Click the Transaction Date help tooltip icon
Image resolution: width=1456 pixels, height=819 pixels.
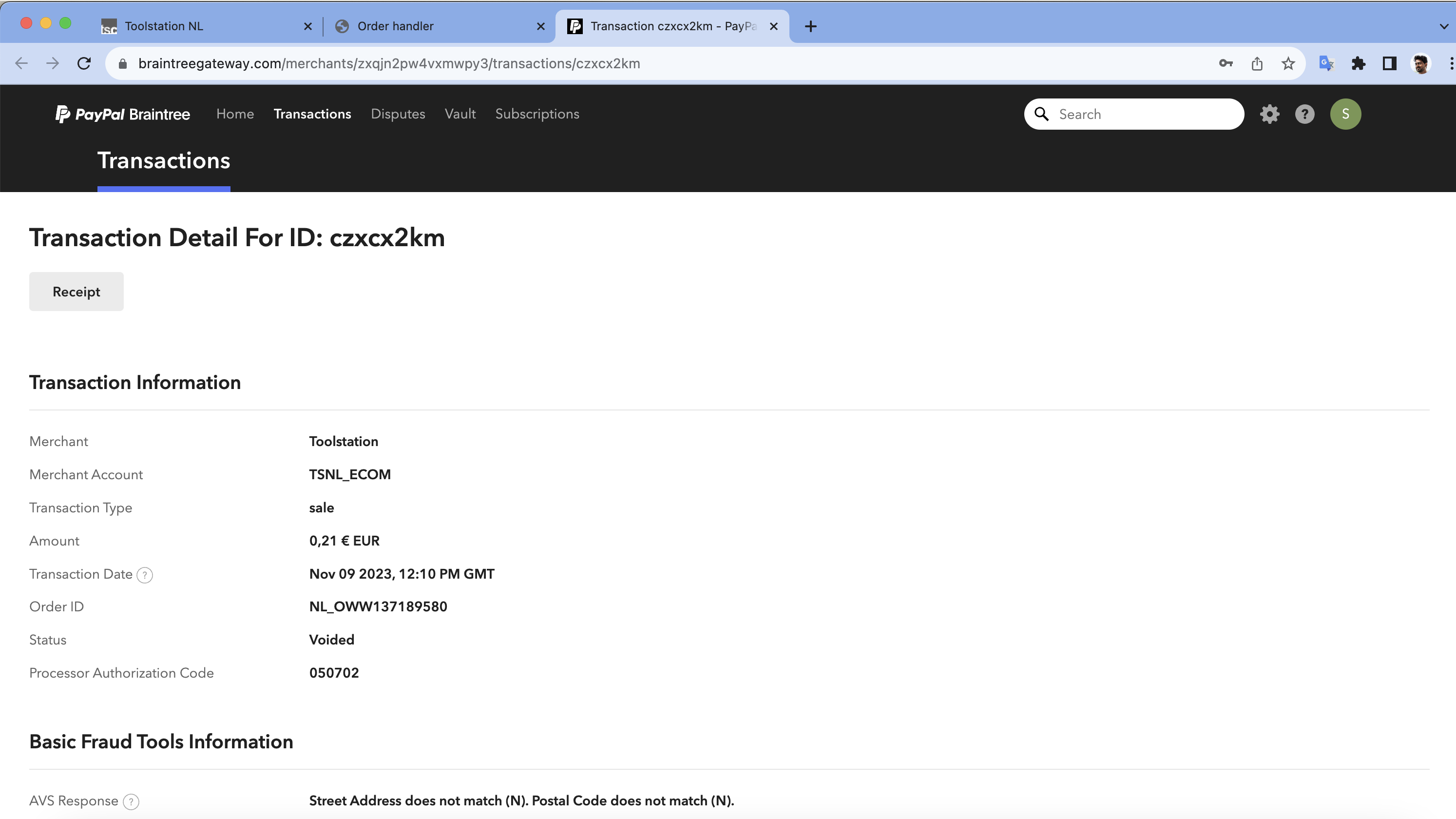pos(145,575)
